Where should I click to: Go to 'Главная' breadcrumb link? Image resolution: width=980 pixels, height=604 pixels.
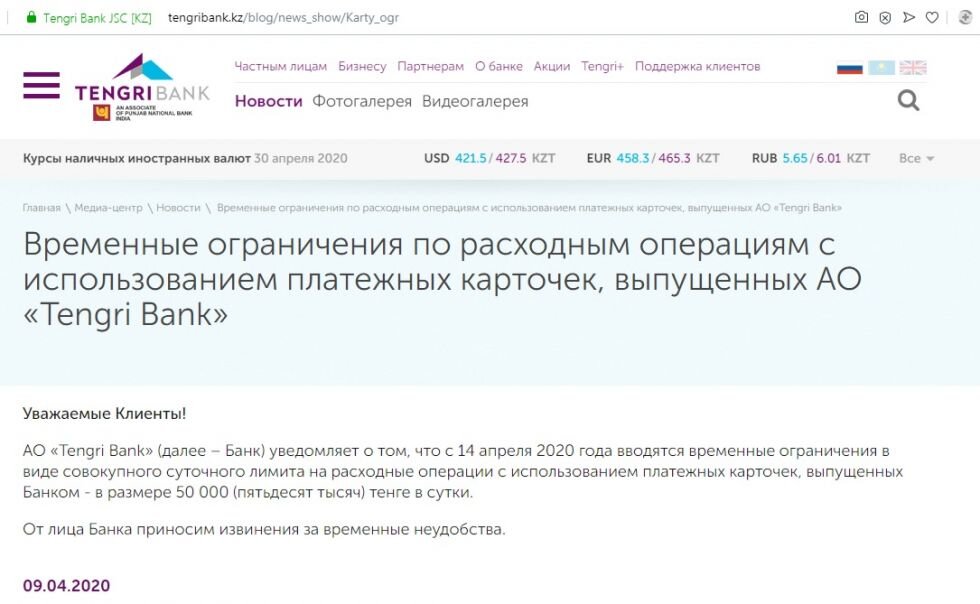(41, 208)
